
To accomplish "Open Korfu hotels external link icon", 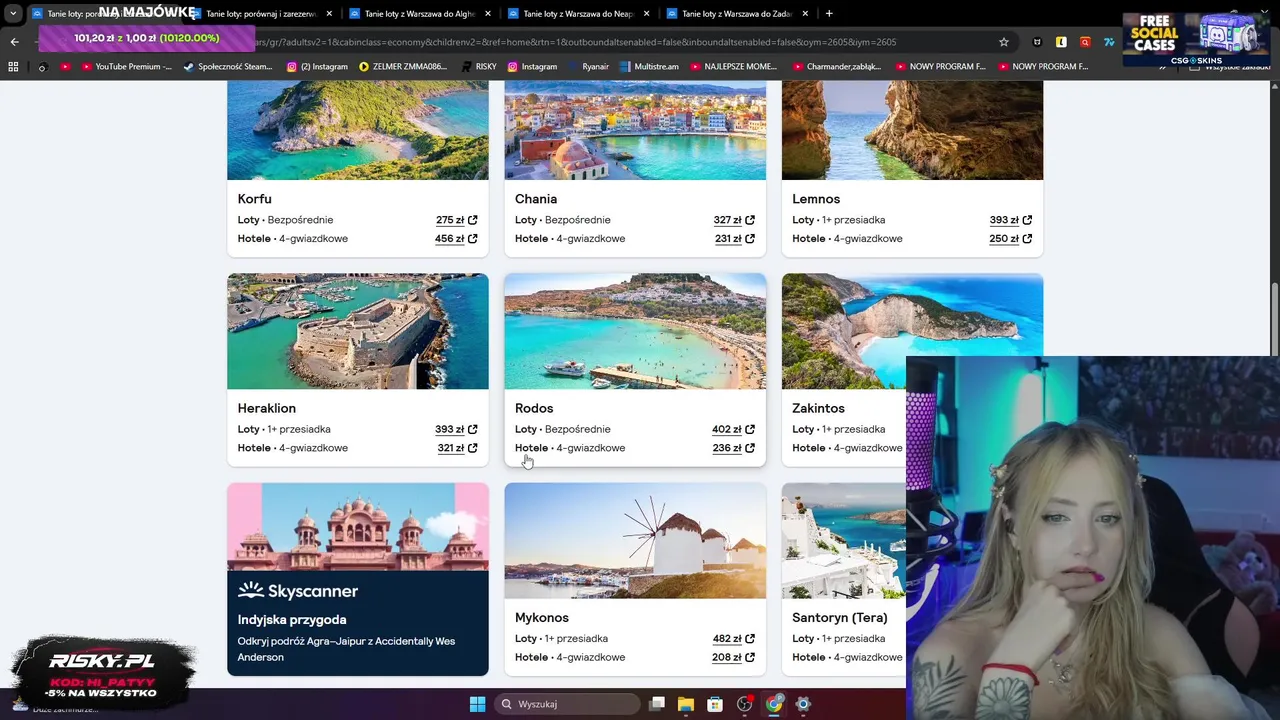I will 473,239.
